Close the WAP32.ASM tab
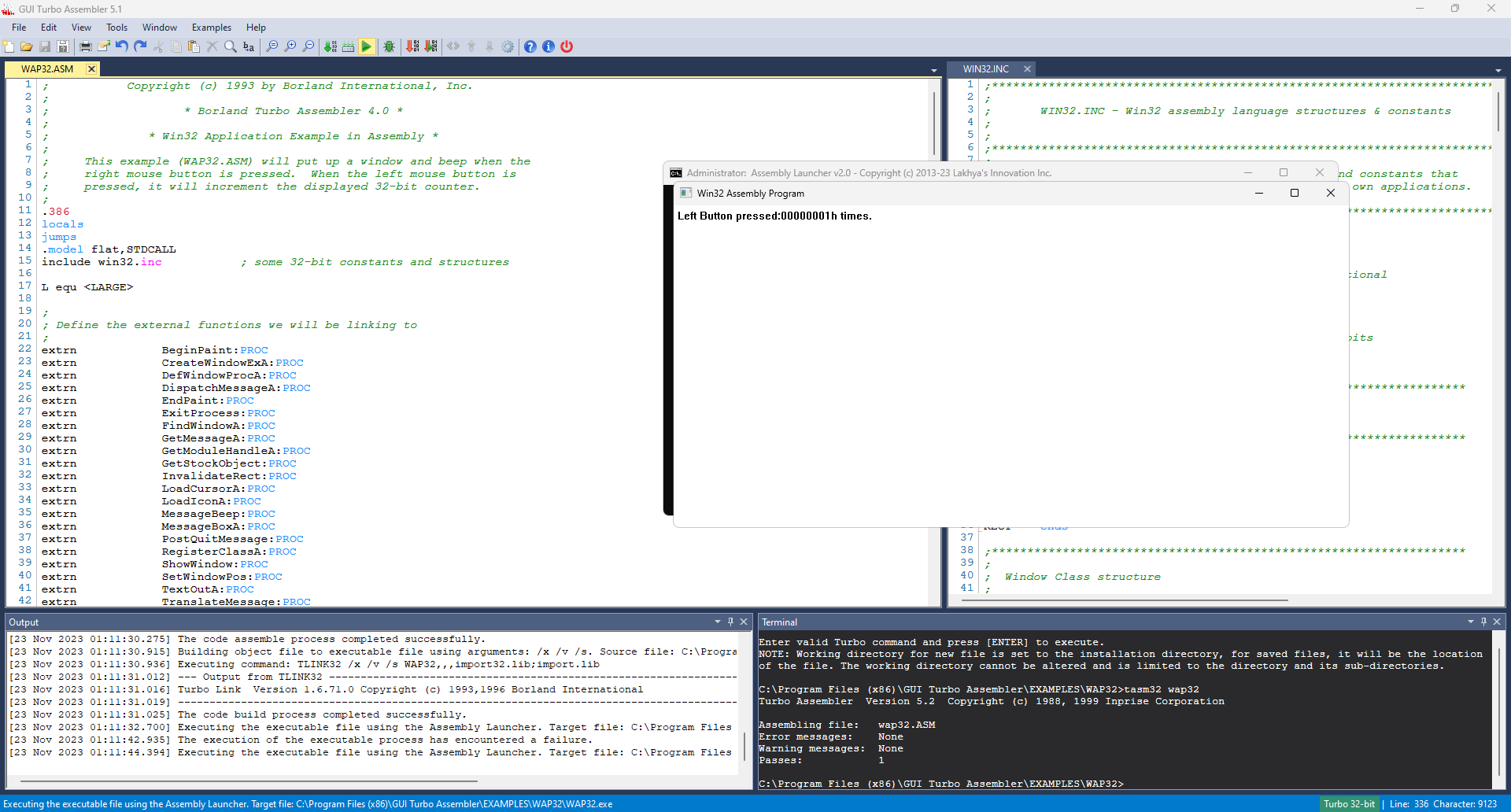 [91, 69]
